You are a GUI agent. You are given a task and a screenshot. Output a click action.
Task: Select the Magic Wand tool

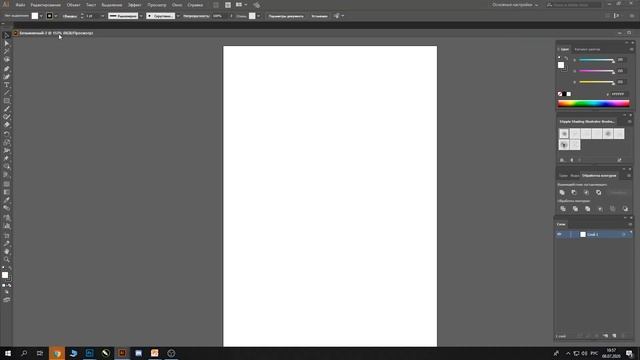(x=7, y=51)
